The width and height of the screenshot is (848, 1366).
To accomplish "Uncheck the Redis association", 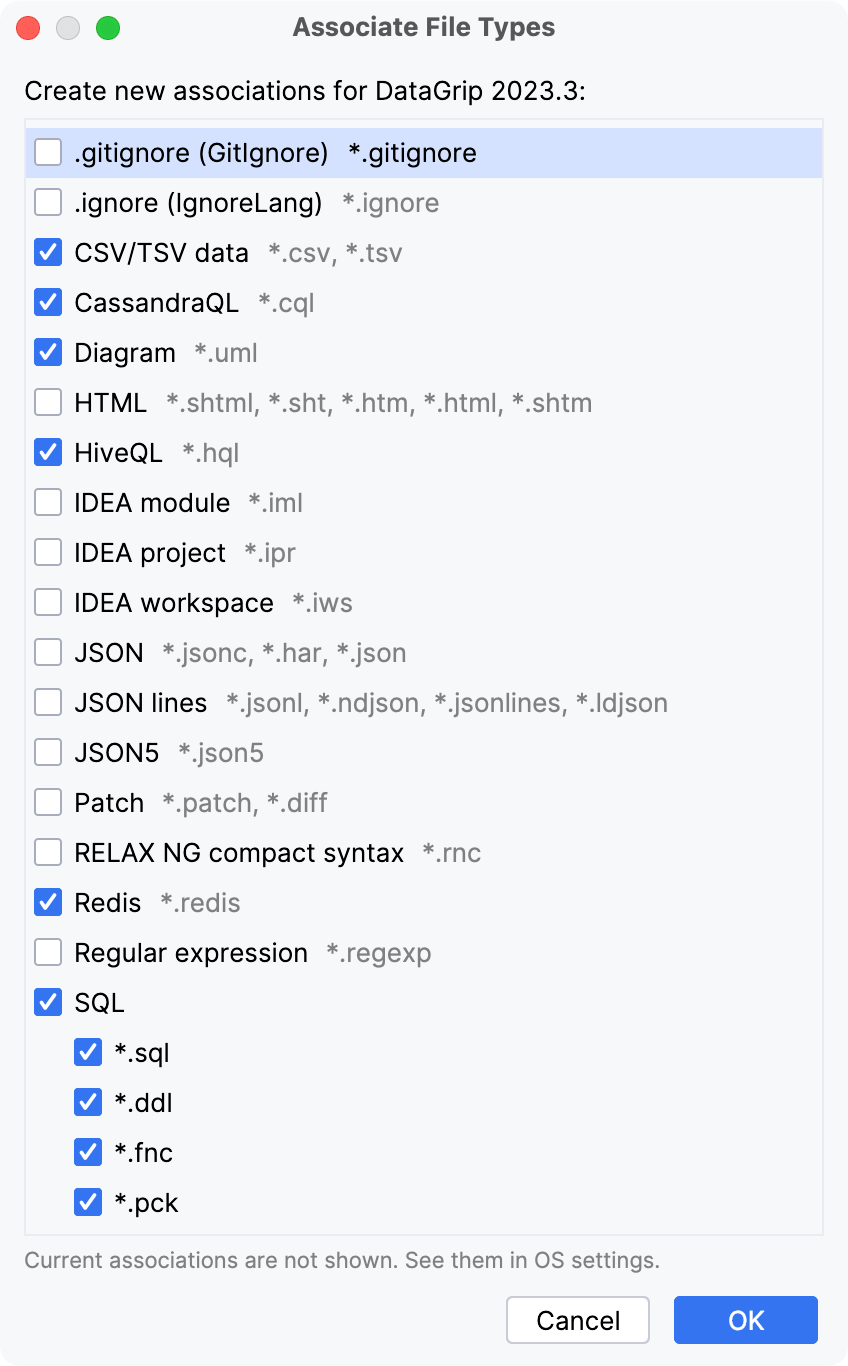I will pos(47,902).
